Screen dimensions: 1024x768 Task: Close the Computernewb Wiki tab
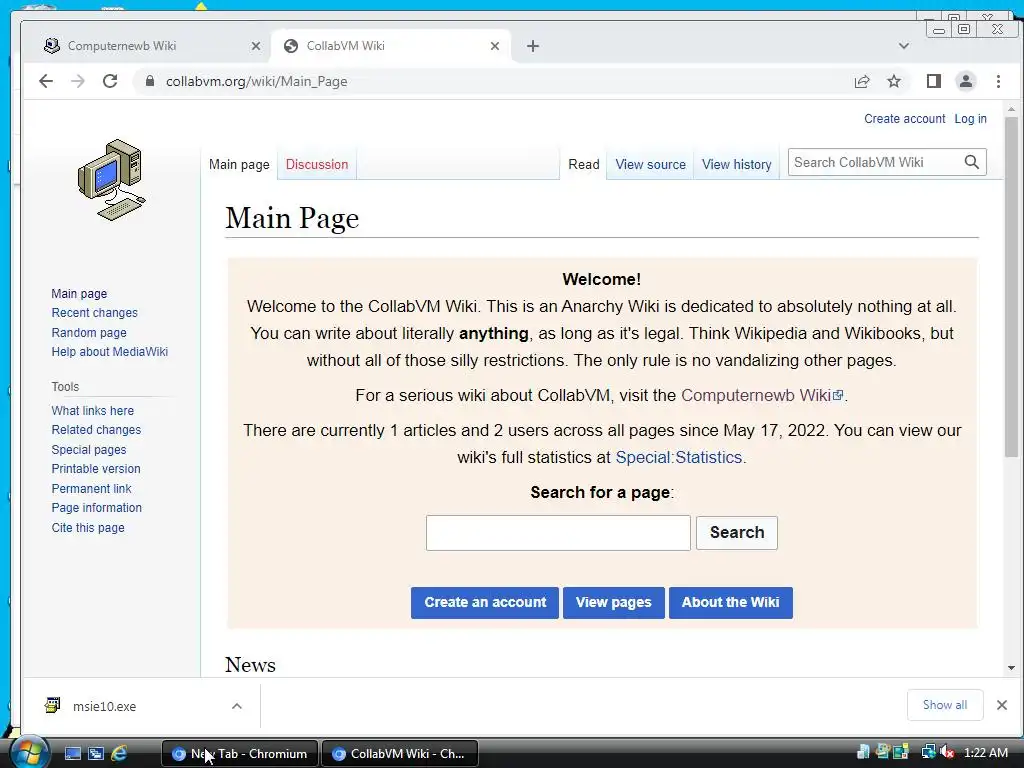pyautogui.click(x=256, y=46)
